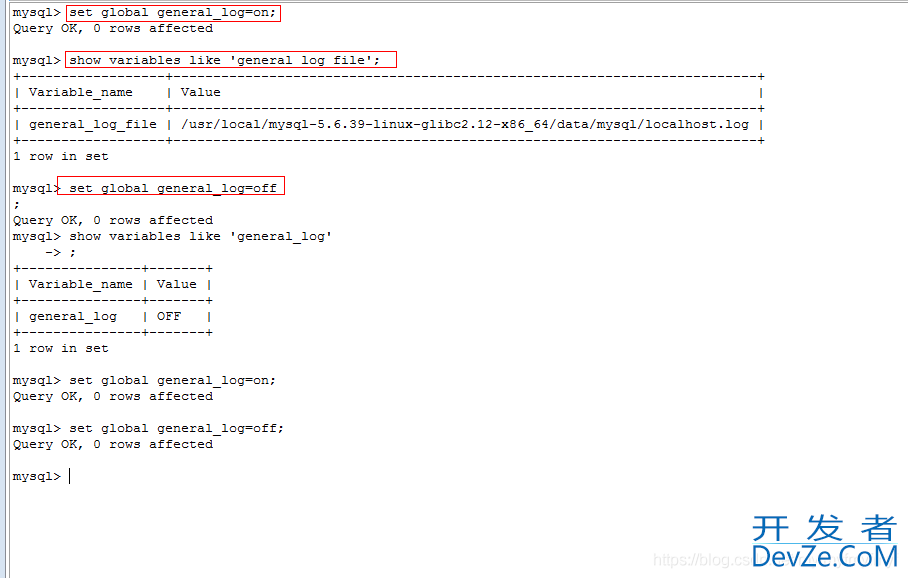Click the '-> ;' continuation line
The height and width of the screenshot is (578, 908).
60,253
